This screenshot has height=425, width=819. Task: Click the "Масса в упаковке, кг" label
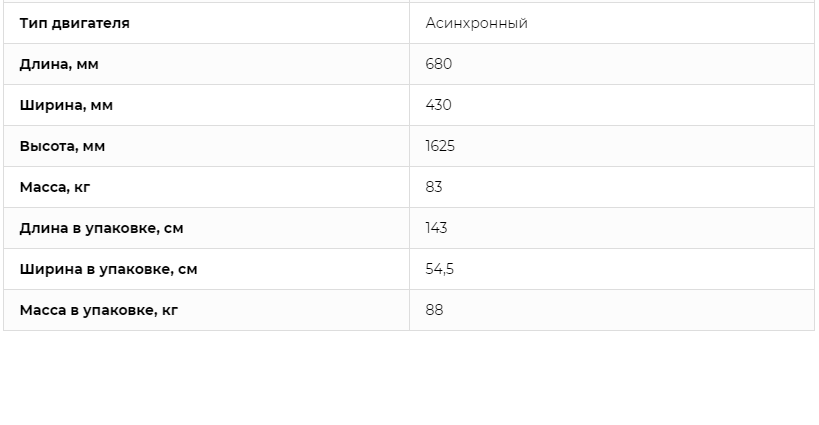(x=99, y=310)
